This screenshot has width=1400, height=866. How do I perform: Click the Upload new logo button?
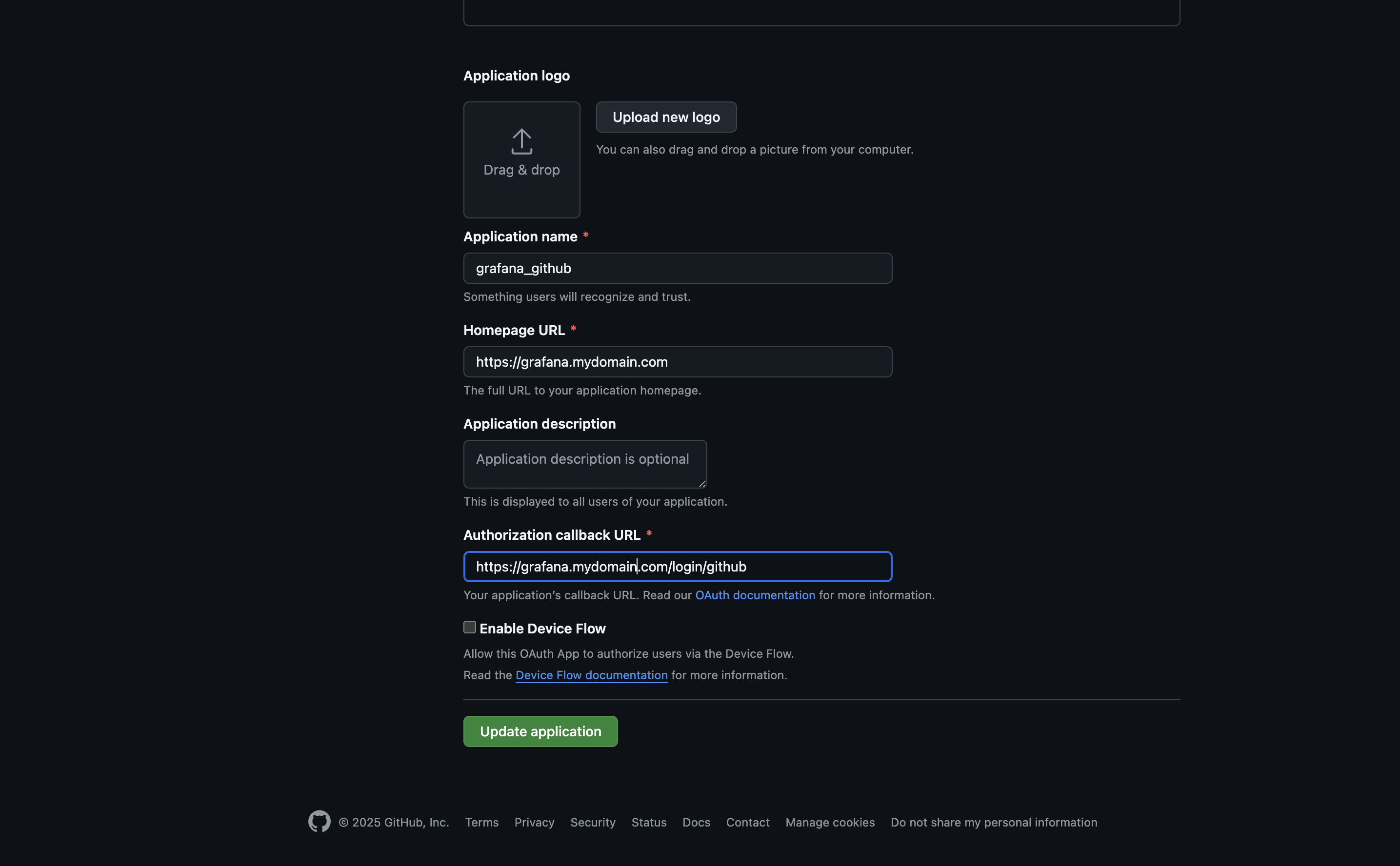[666, 118]
